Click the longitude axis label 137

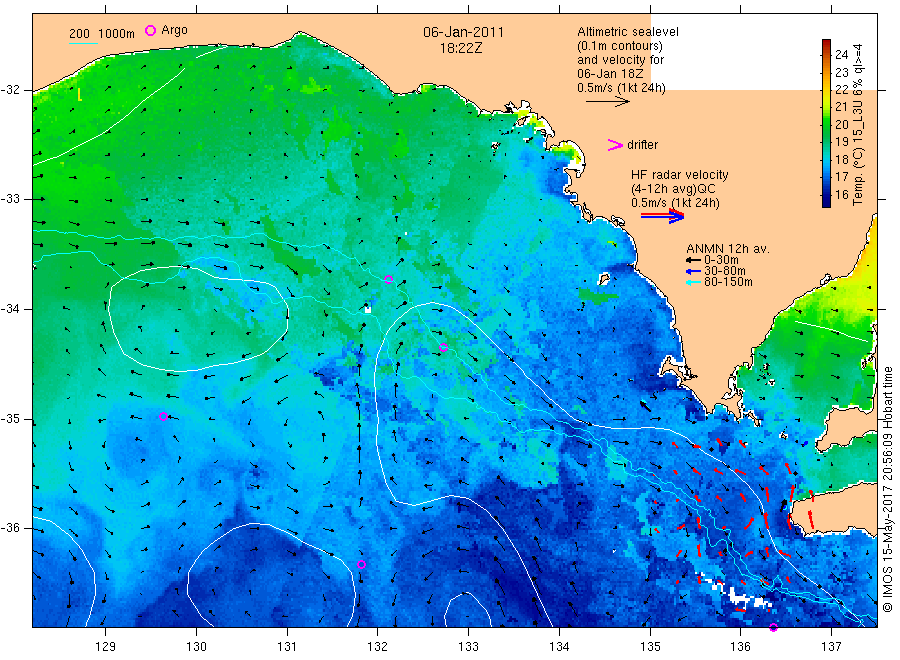click(x=831, y=647)
